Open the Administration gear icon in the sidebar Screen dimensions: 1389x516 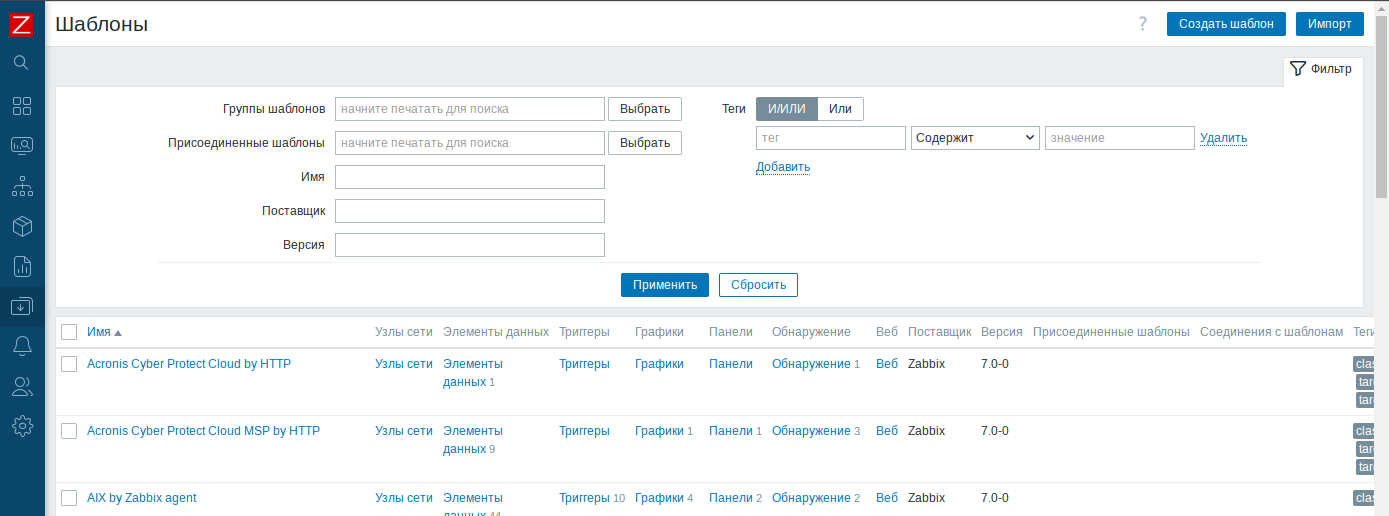click(22, 426)
